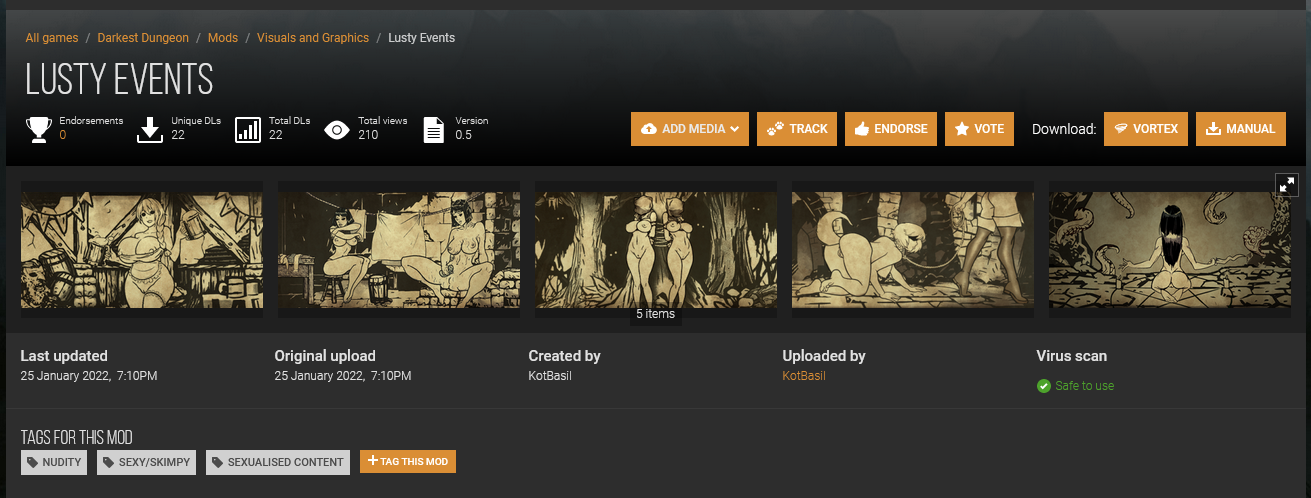Click the Endorsements trophy icon
This screenshot has width=1311, height=498.
39,129
